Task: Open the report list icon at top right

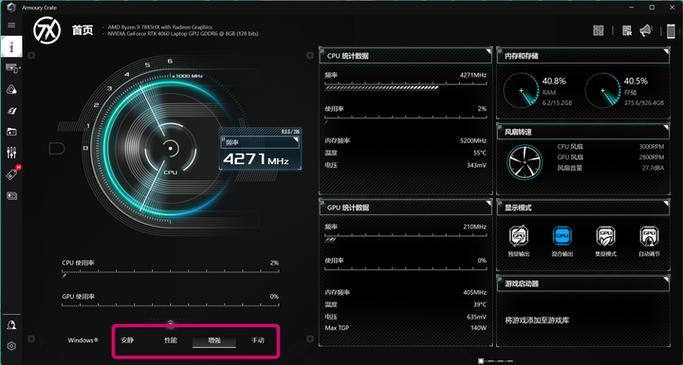Action: pos(627,30)
